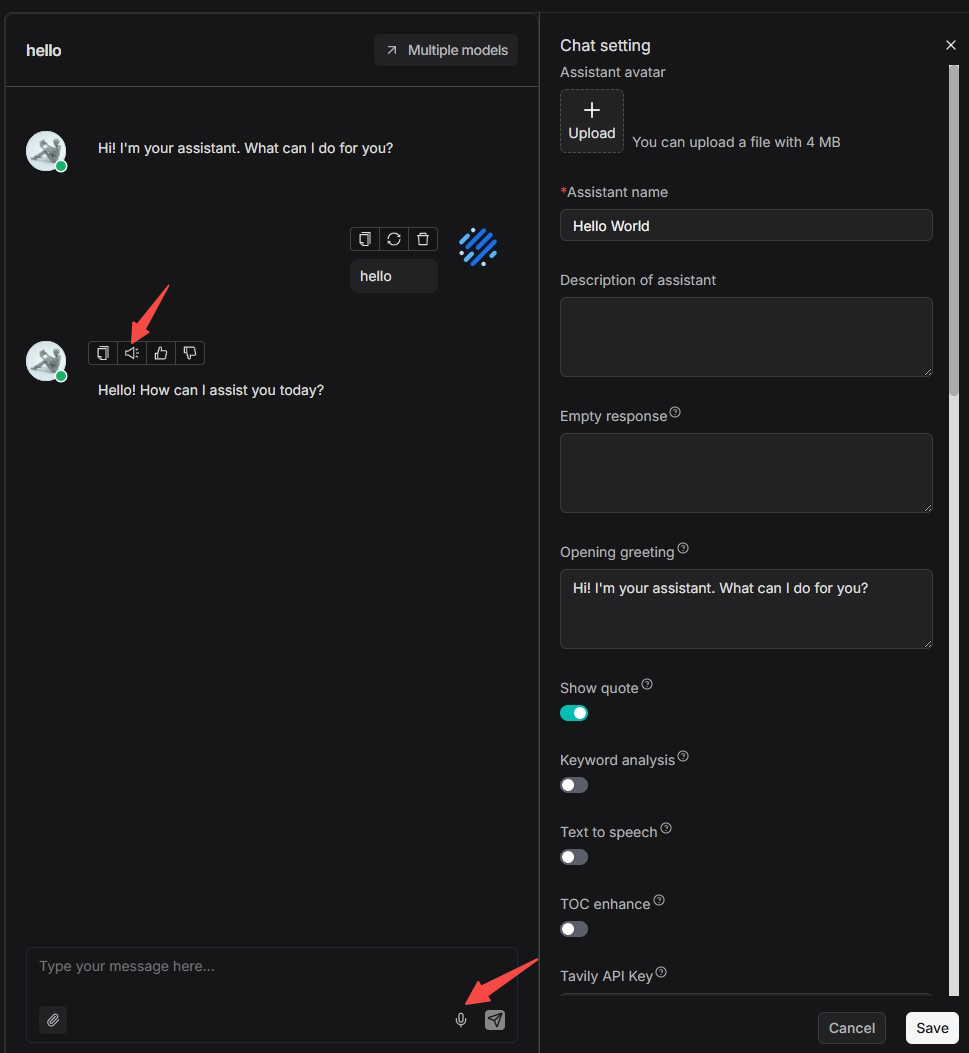Image resolution: width=969 pixels, height=1053 pixels.
Task: Attach a file using paperclip icon
Action: click(x=53, y=1020)
